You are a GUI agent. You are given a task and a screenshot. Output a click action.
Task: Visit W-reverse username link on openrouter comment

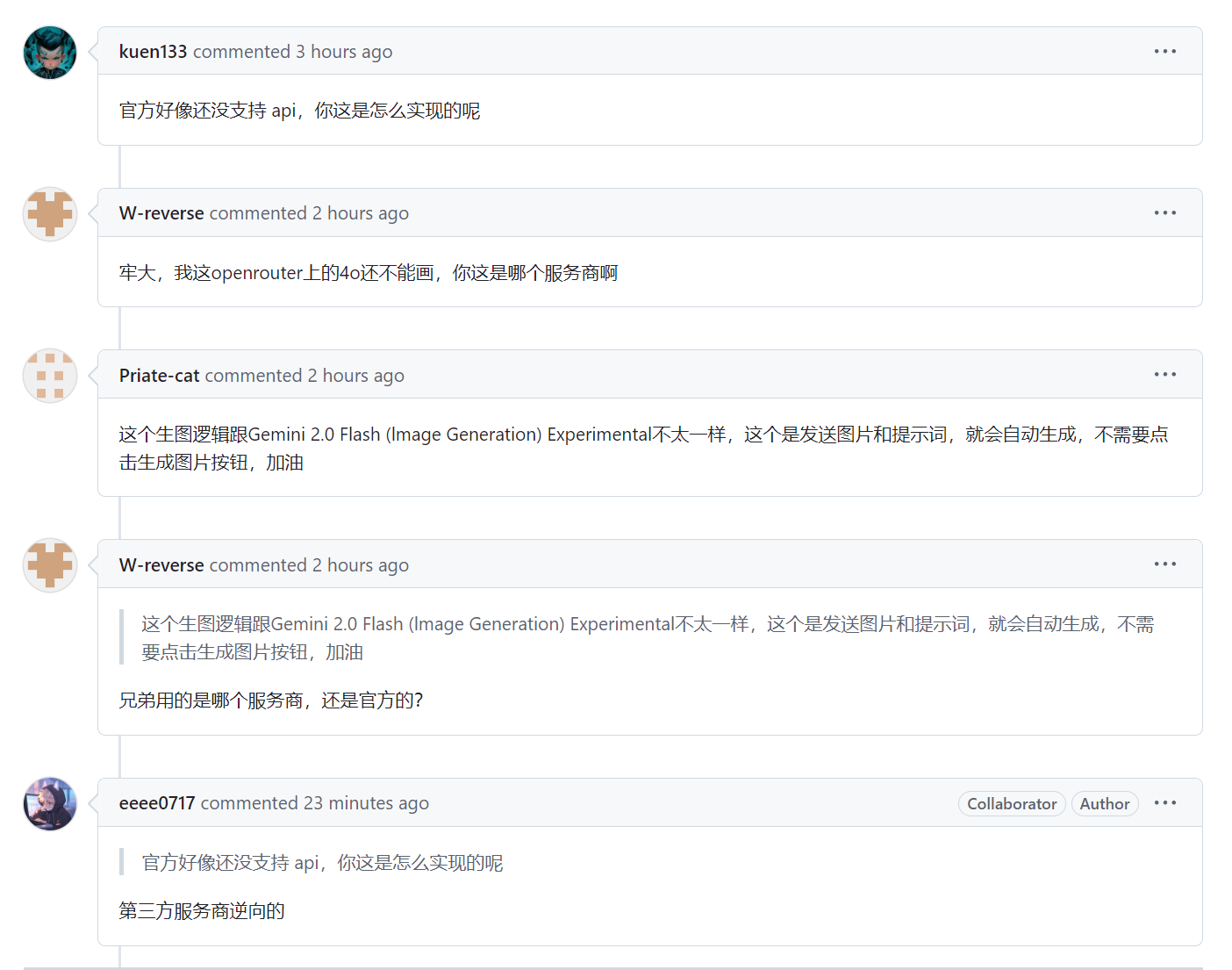(x=161, y=213)
